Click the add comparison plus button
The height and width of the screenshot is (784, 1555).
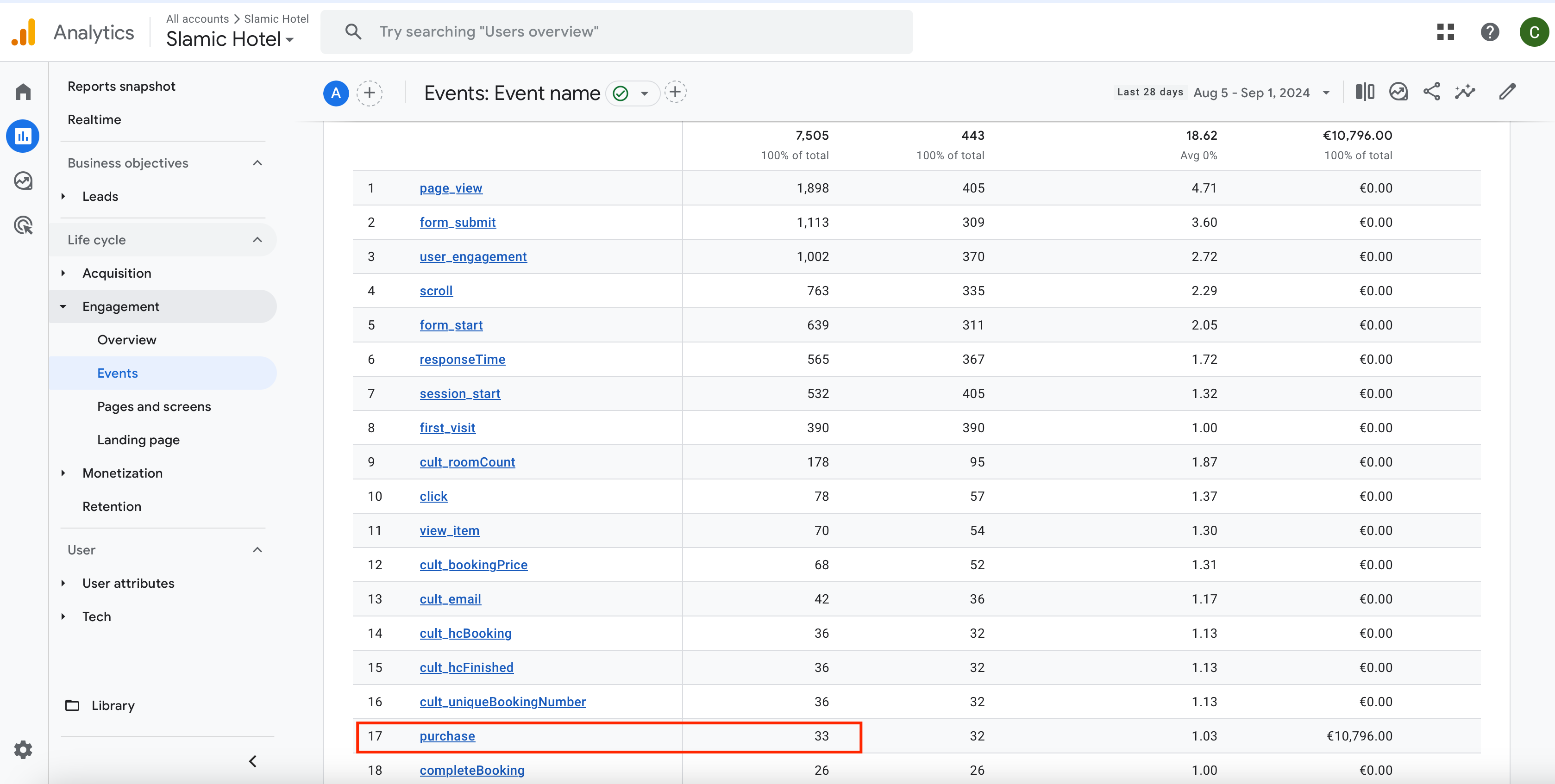click(370, 93)
